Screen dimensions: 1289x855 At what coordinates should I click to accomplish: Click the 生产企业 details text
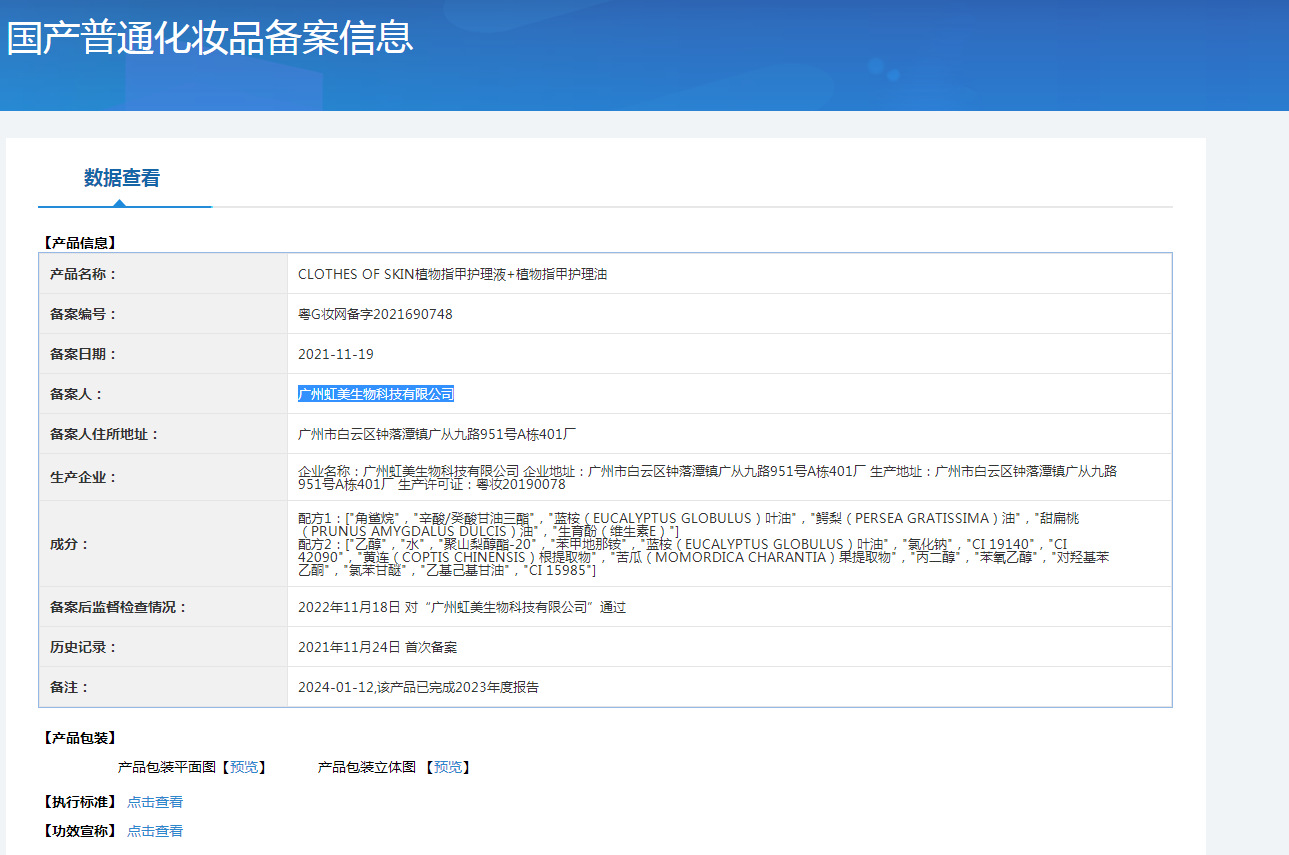point(707,477)
